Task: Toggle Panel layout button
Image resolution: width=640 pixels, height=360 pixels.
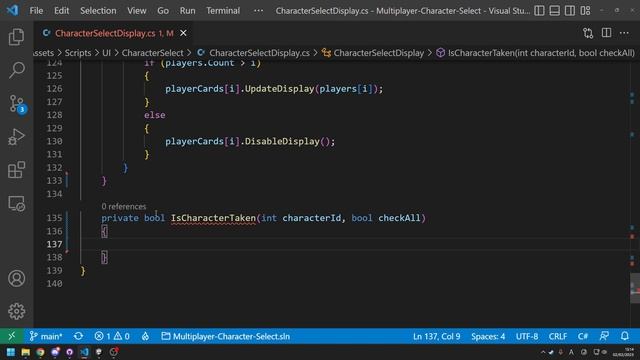Action: click(554, 11)
